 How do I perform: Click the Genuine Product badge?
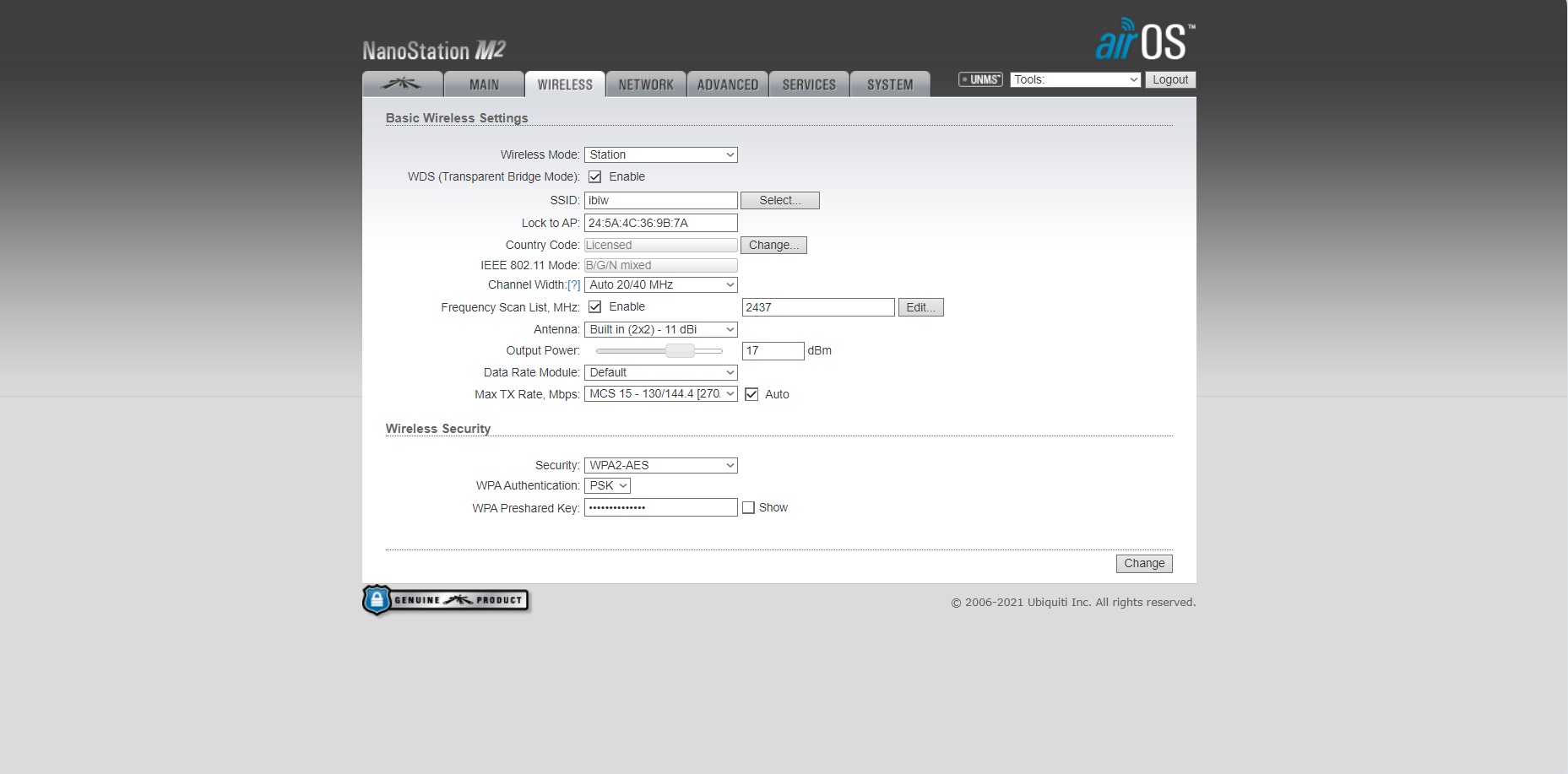[446, 600]
